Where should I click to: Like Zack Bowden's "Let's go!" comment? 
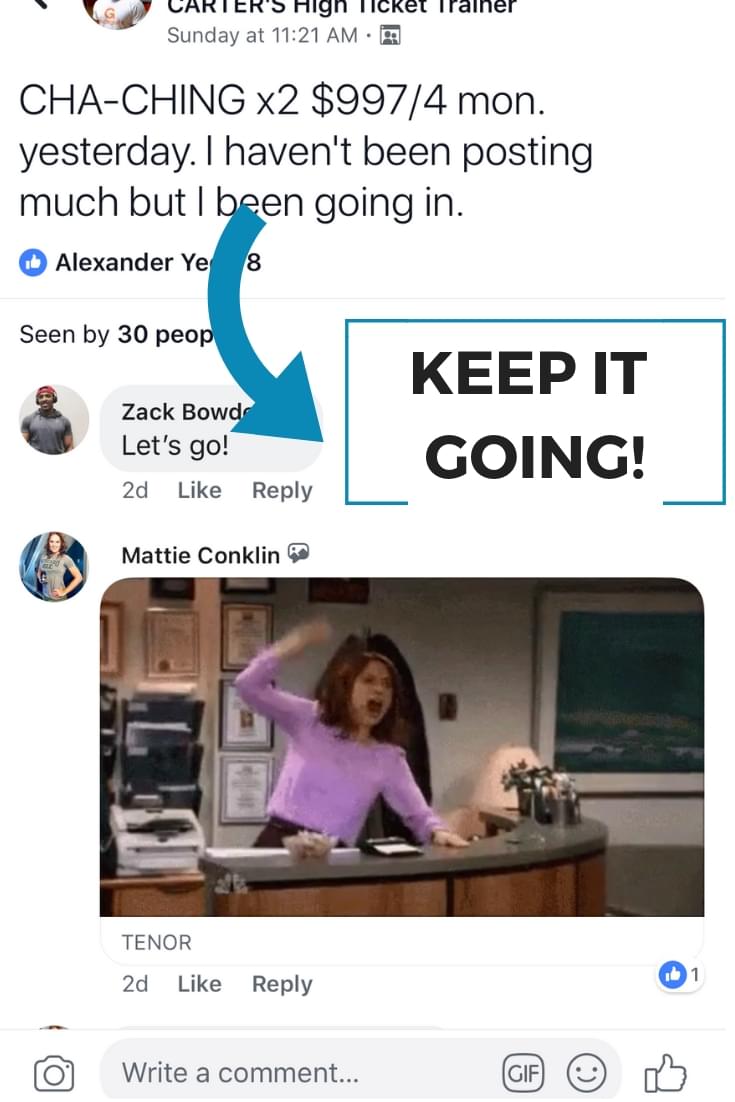199,490
